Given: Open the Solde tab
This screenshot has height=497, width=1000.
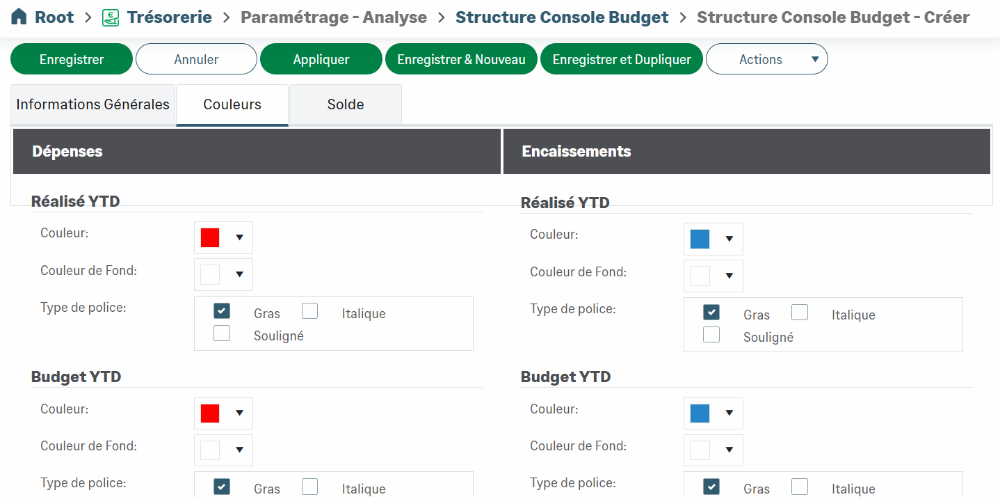Looking at the screenshot, I should tap(345, 105).
